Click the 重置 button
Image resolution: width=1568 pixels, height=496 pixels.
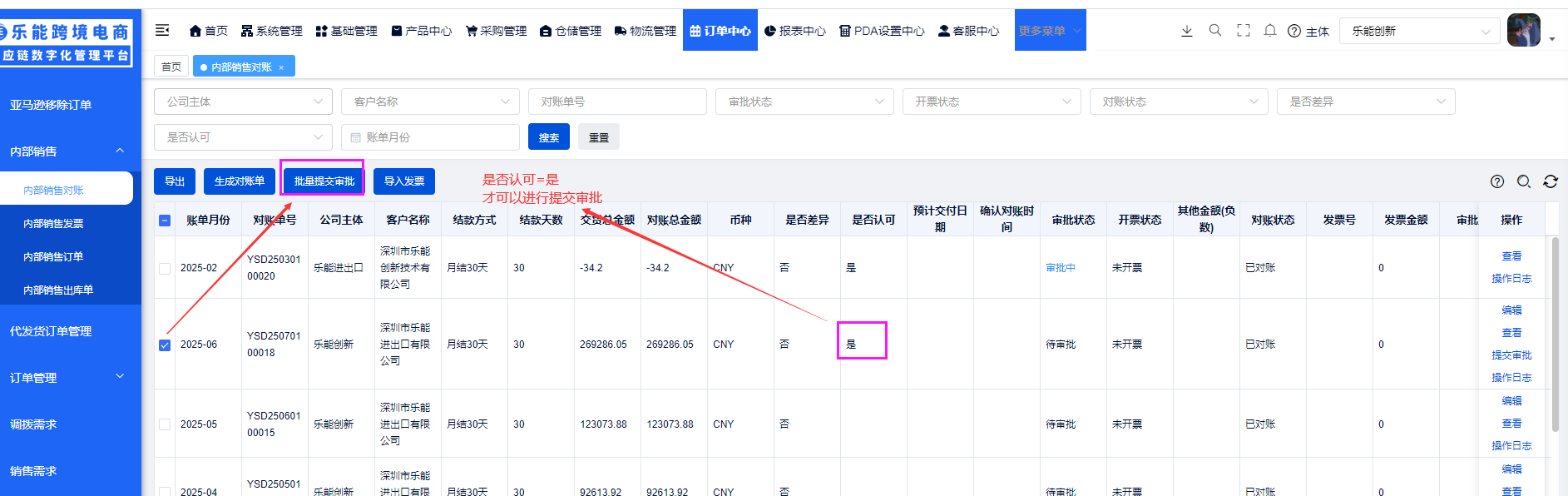pyautogui.click(x=599, y=137)
